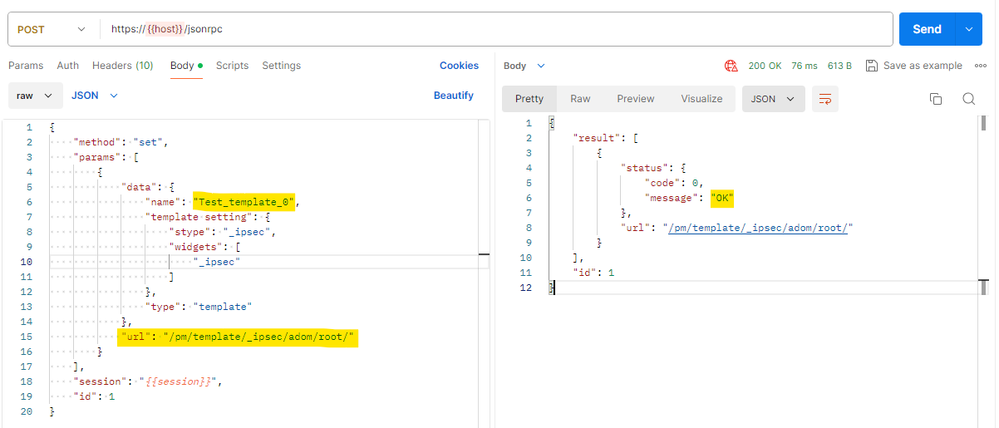This screenshot has width=999, height=428.
Task: Open the POST method dropdown
Action: pos(50,29)
